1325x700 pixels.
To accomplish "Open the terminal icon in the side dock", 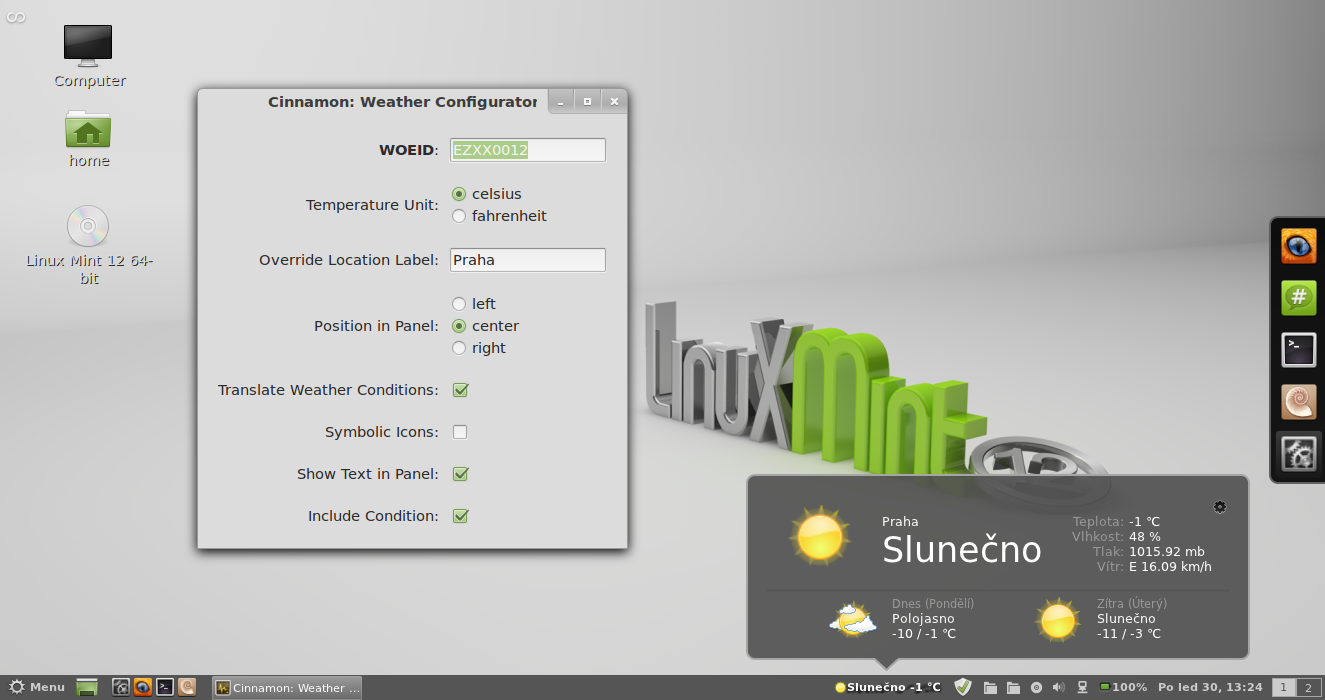I will [x=1299, y=350].
